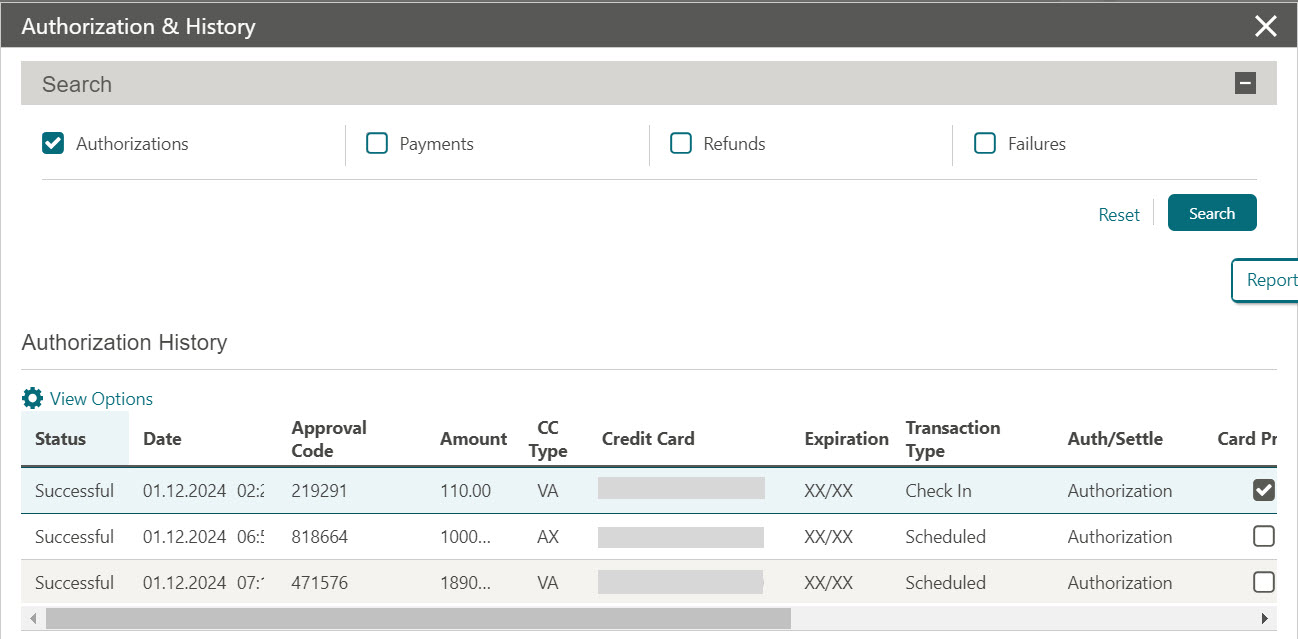Viewport: 1298px width, 639px height.
Task: Click the Transaction Type column header
Action: 951,438
